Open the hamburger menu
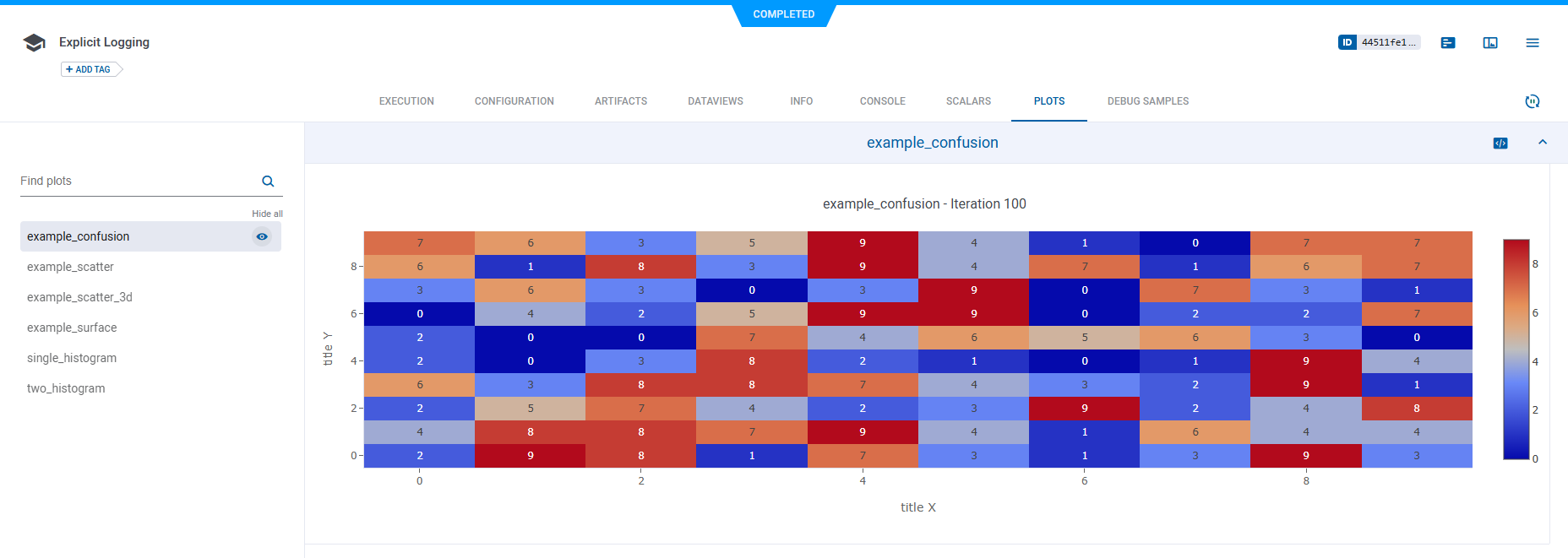 [x=1533, y=43]
